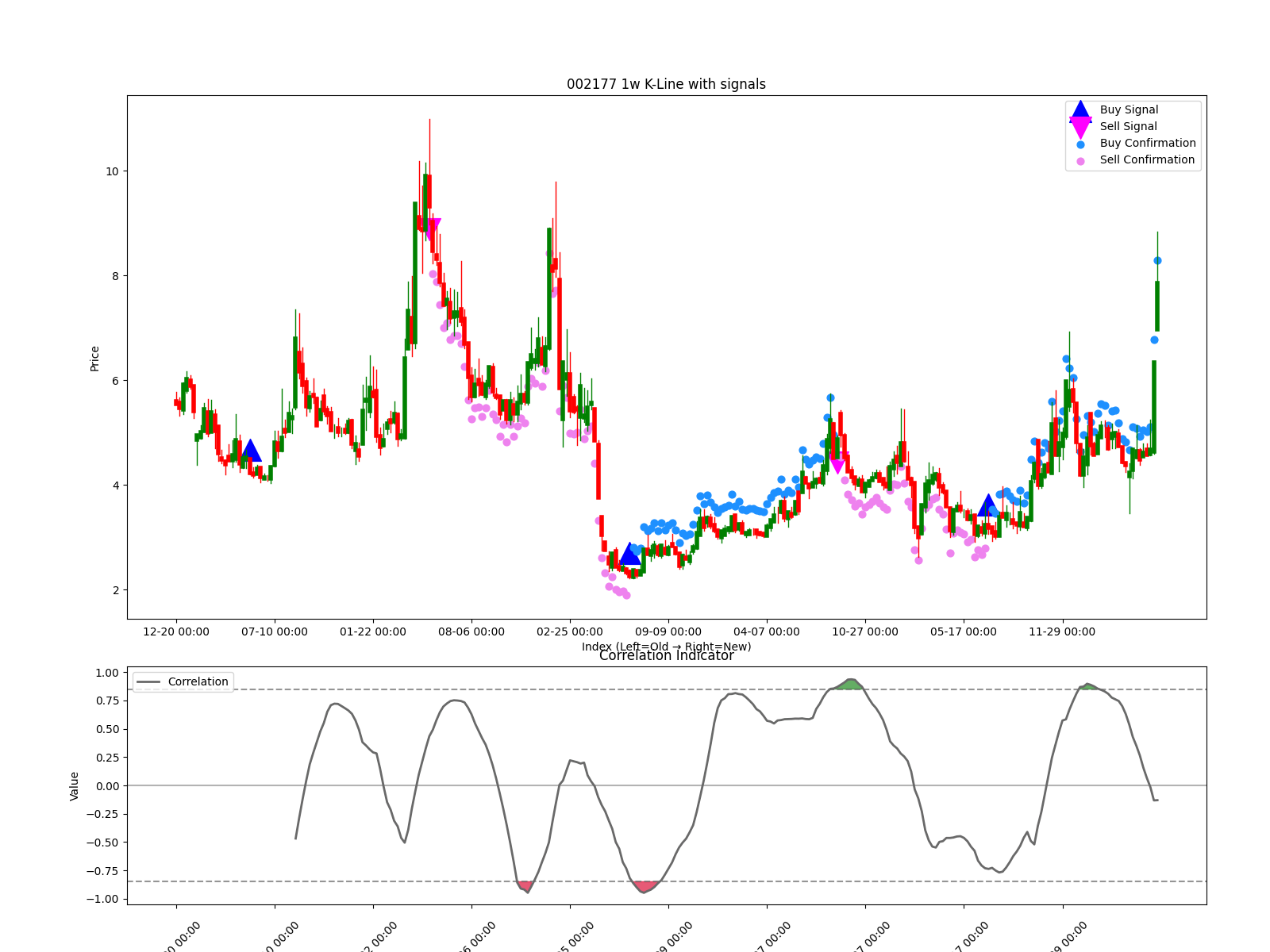The image size is (1270, 952).
Task: Click the correlation axis tick '1.00'
Action: [106, 673]
